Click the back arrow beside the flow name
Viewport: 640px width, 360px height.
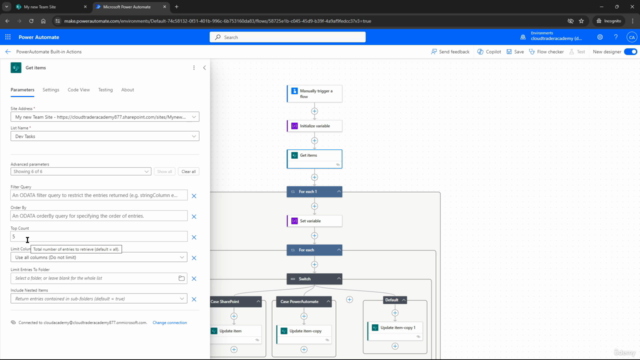pos(8,52)
